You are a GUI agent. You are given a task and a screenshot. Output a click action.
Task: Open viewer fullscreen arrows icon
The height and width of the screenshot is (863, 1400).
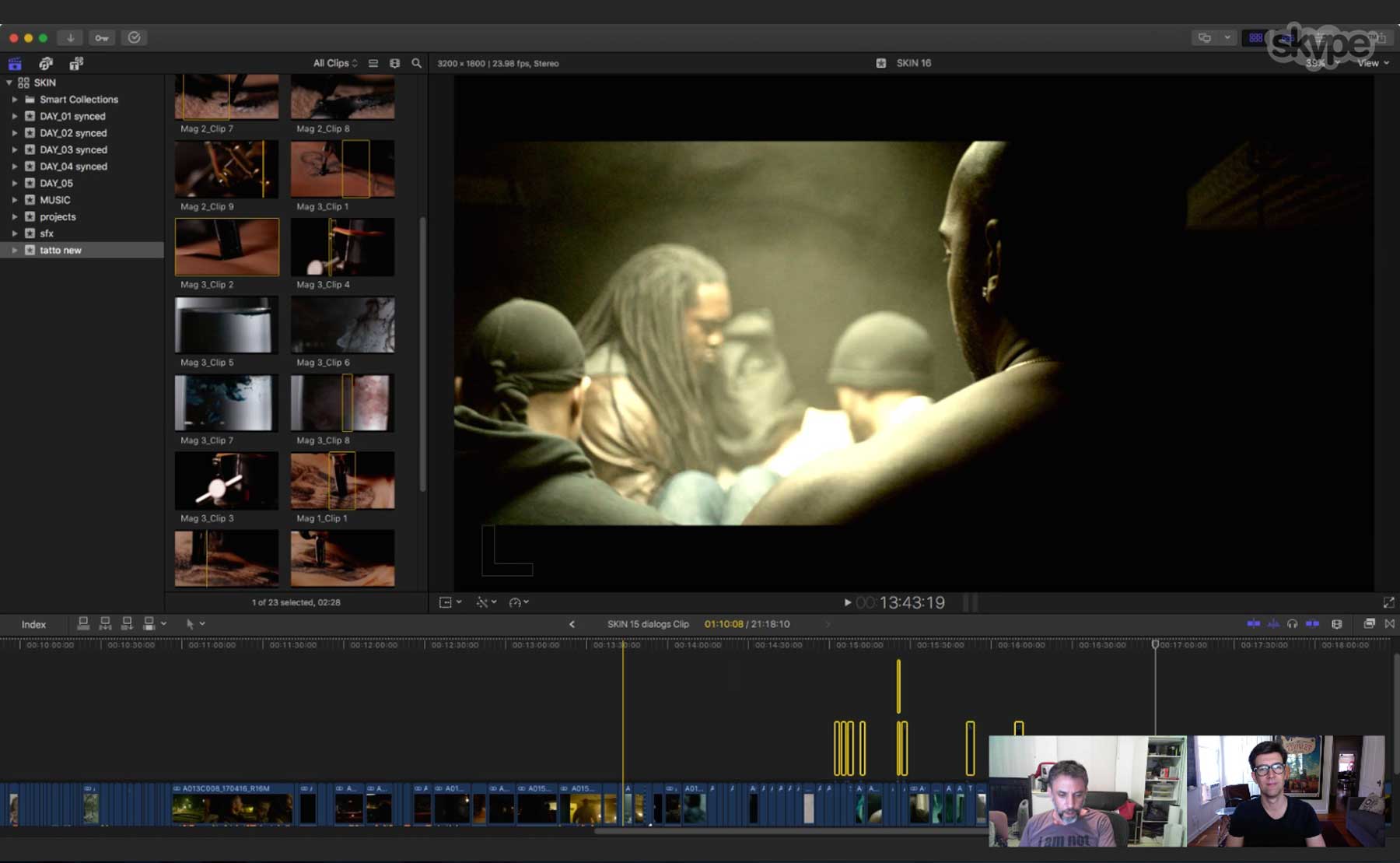coord(1388,602)
